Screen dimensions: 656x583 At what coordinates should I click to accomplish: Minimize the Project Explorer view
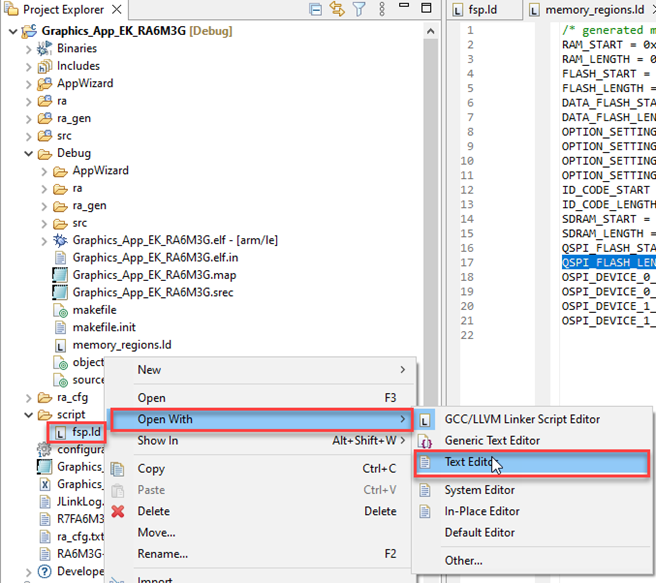click(404, 5)
